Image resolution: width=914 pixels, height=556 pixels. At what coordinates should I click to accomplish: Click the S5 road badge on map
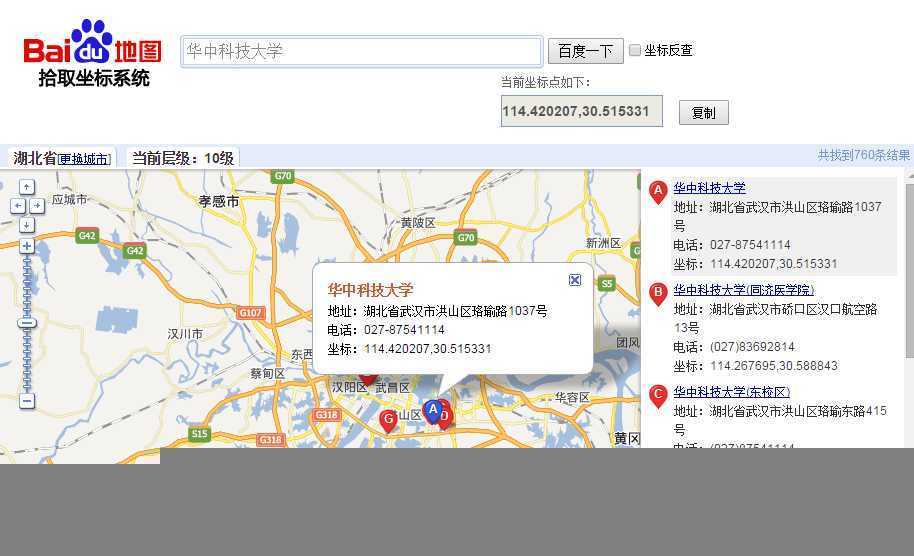[607, 283]
